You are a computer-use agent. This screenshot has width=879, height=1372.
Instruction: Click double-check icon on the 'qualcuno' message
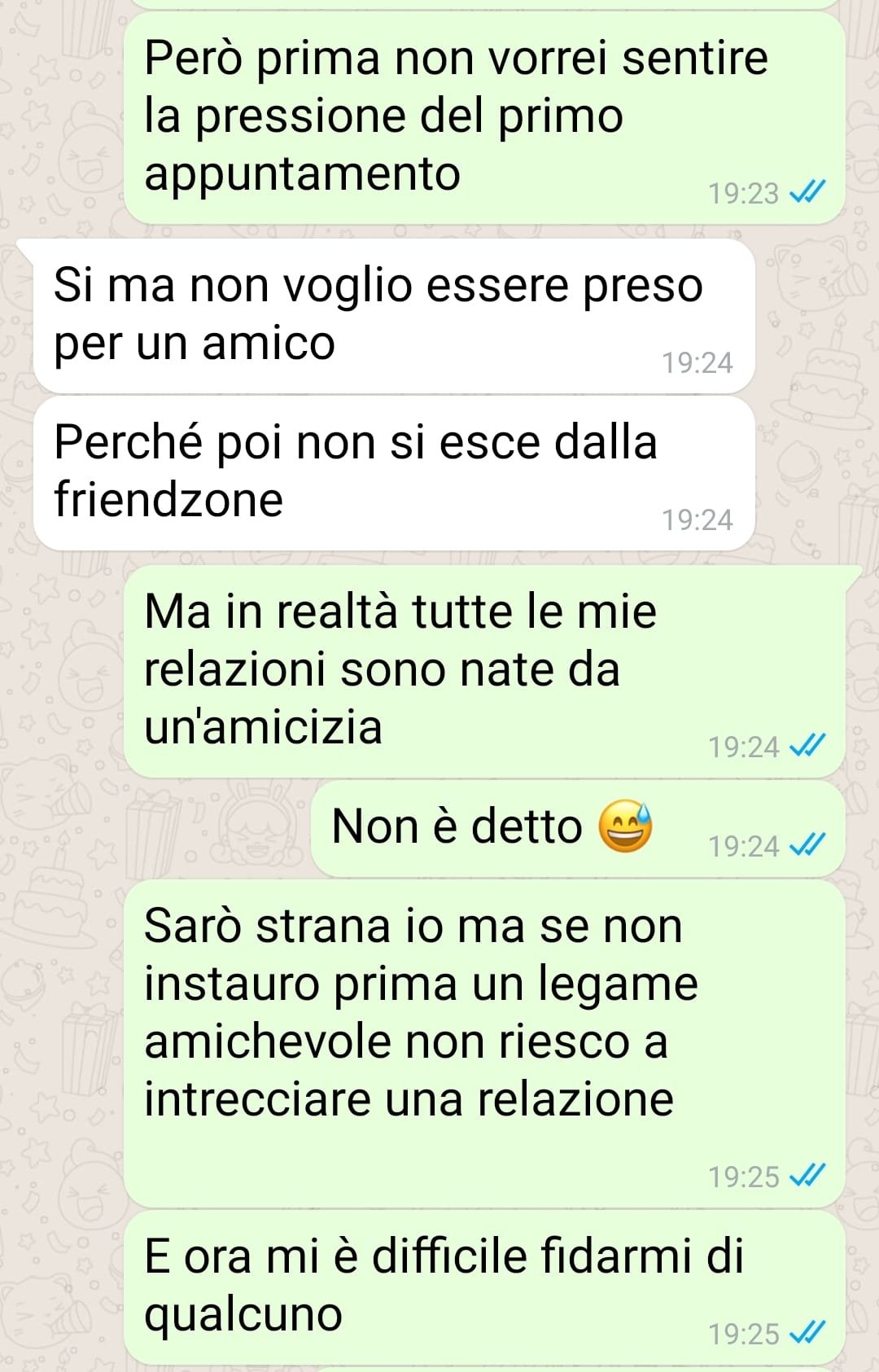click(x=808, y=1333)
